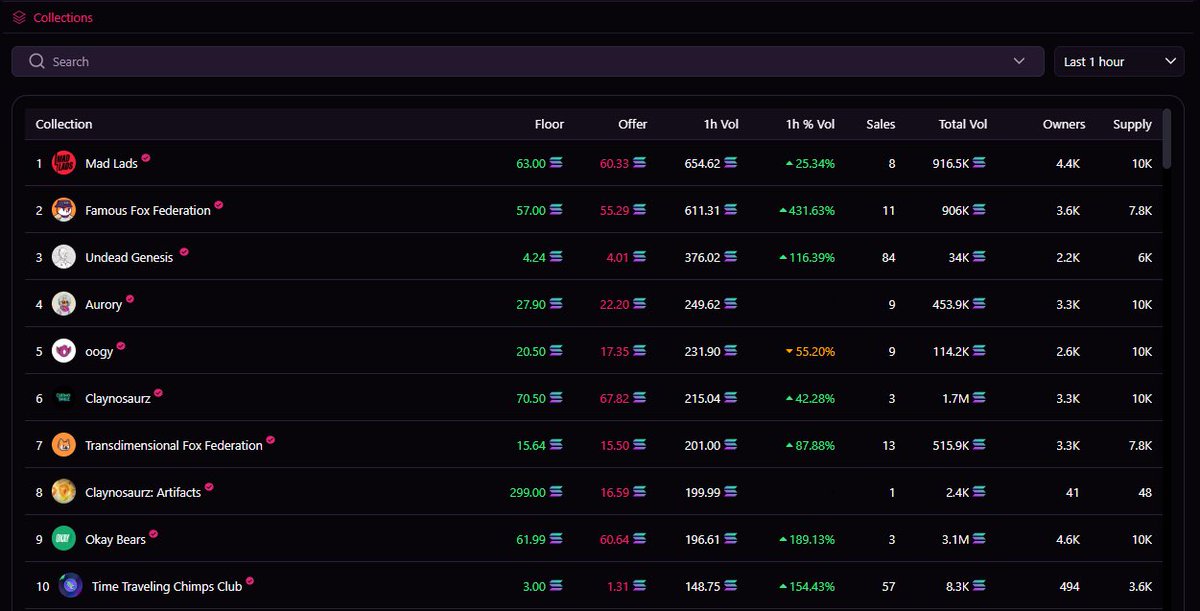Sort by Collection column header
The width and height of the screenshot is (1200, 611).
click(64, 124)
